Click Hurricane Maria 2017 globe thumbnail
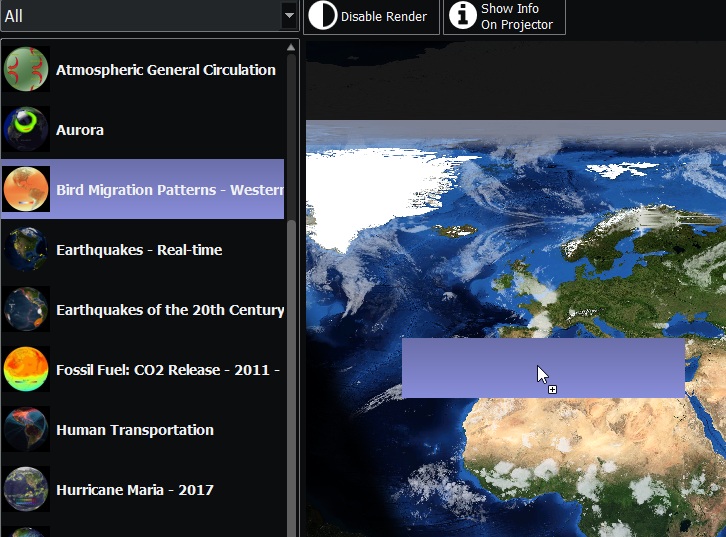 (26, 489)
